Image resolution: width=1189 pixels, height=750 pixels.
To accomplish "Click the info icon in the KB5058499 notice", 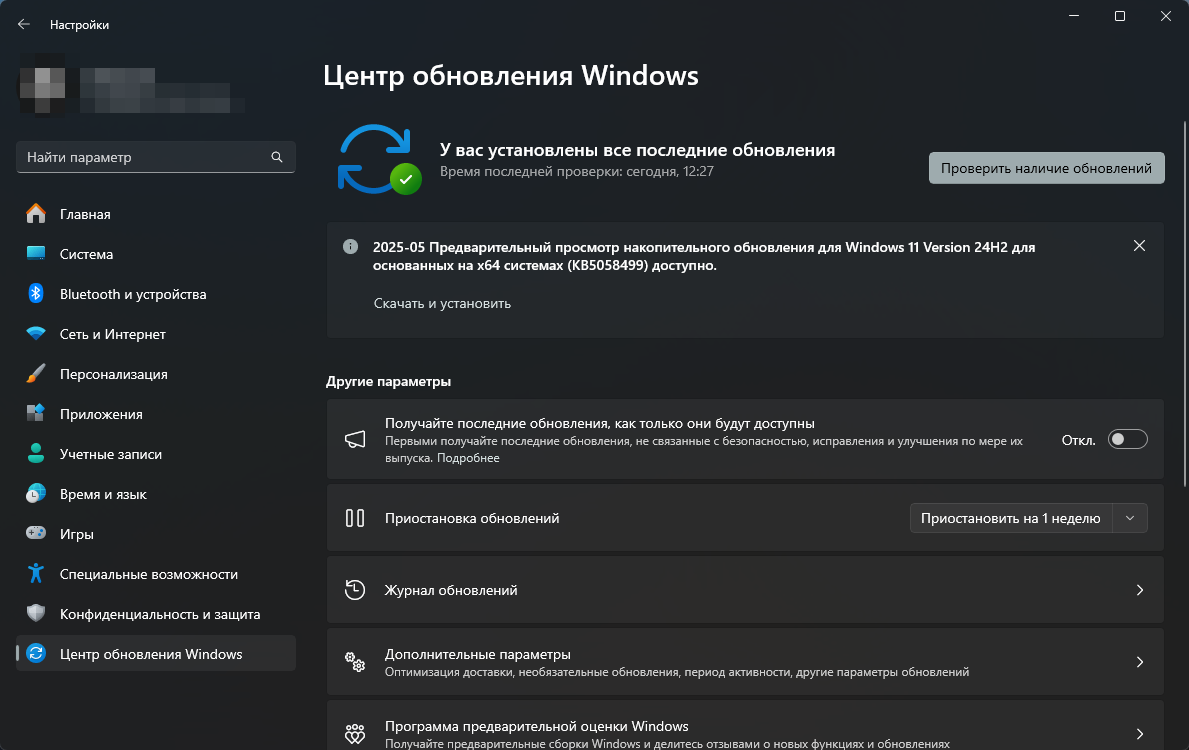I will click(350, 246).
